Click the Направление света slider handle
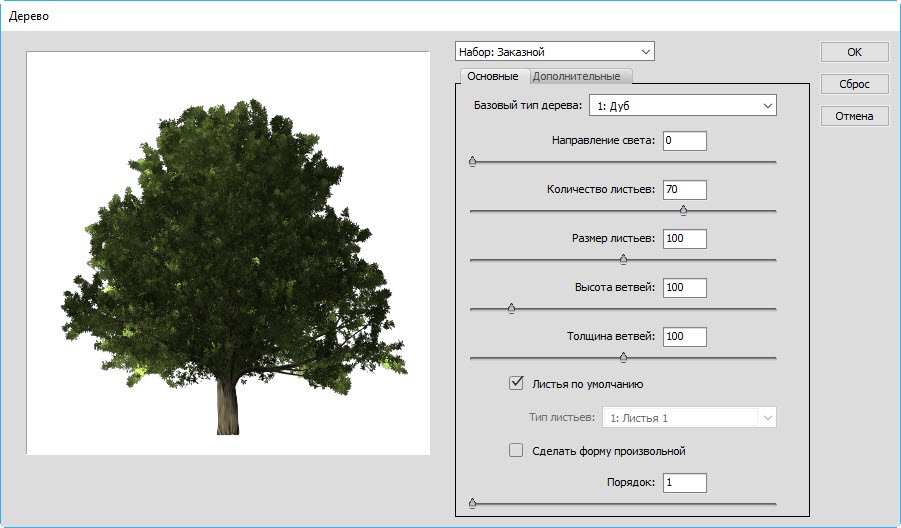This screenshot has width=901, height=528. [x=472, y=161]
